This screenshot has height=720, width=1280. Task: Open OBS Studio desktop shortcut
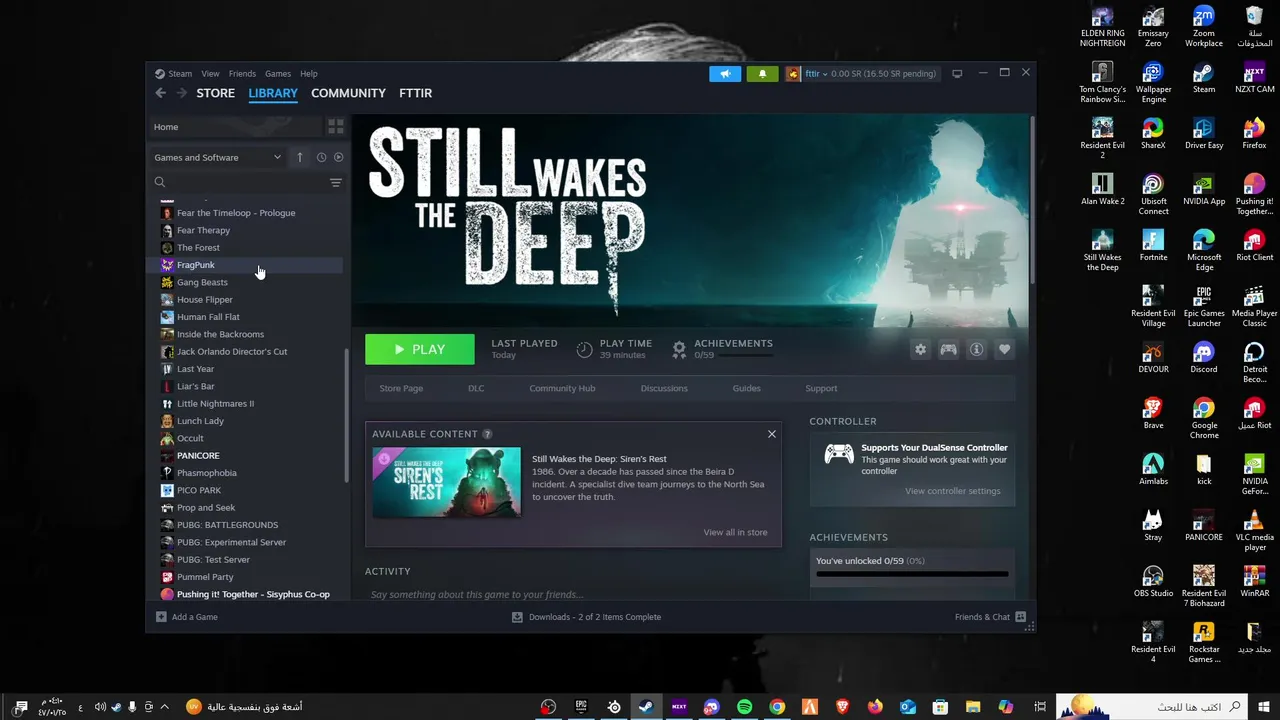(x=1153, y=582)
